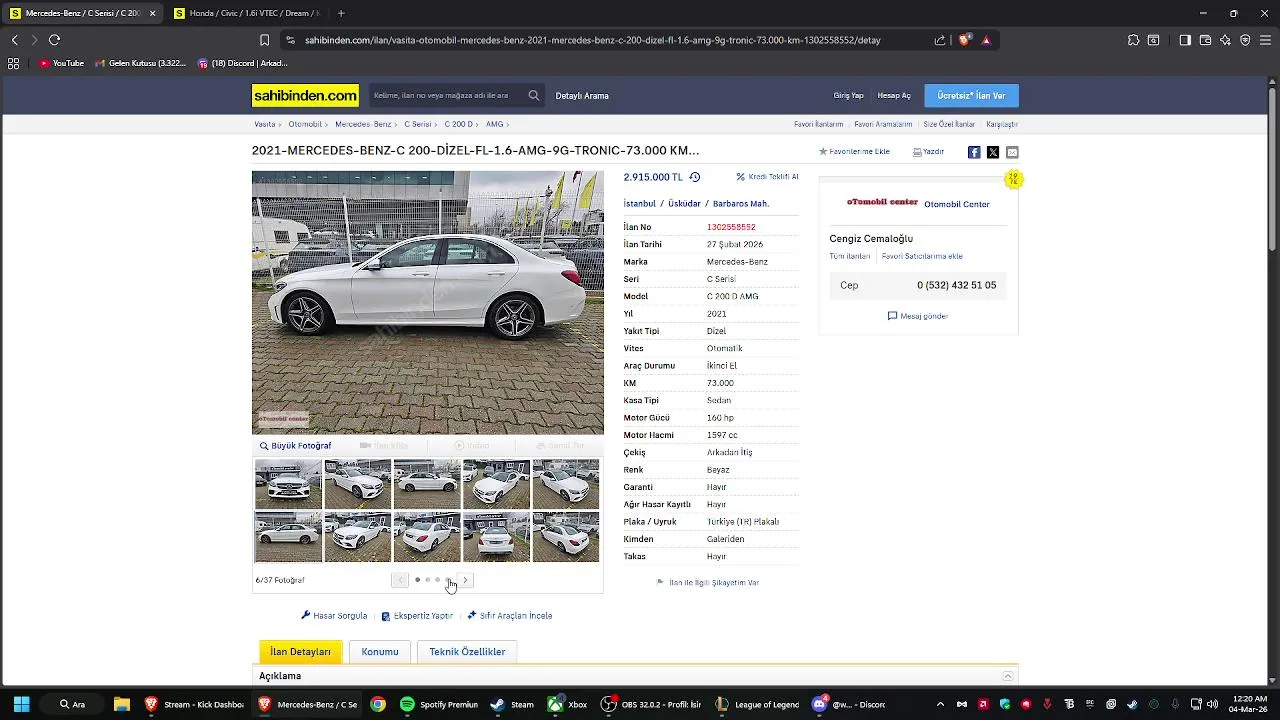The height and width of the screenshot is (720, 1280).
Task: Click Kredi Teklifi Al link
Action: click(768, 177)
